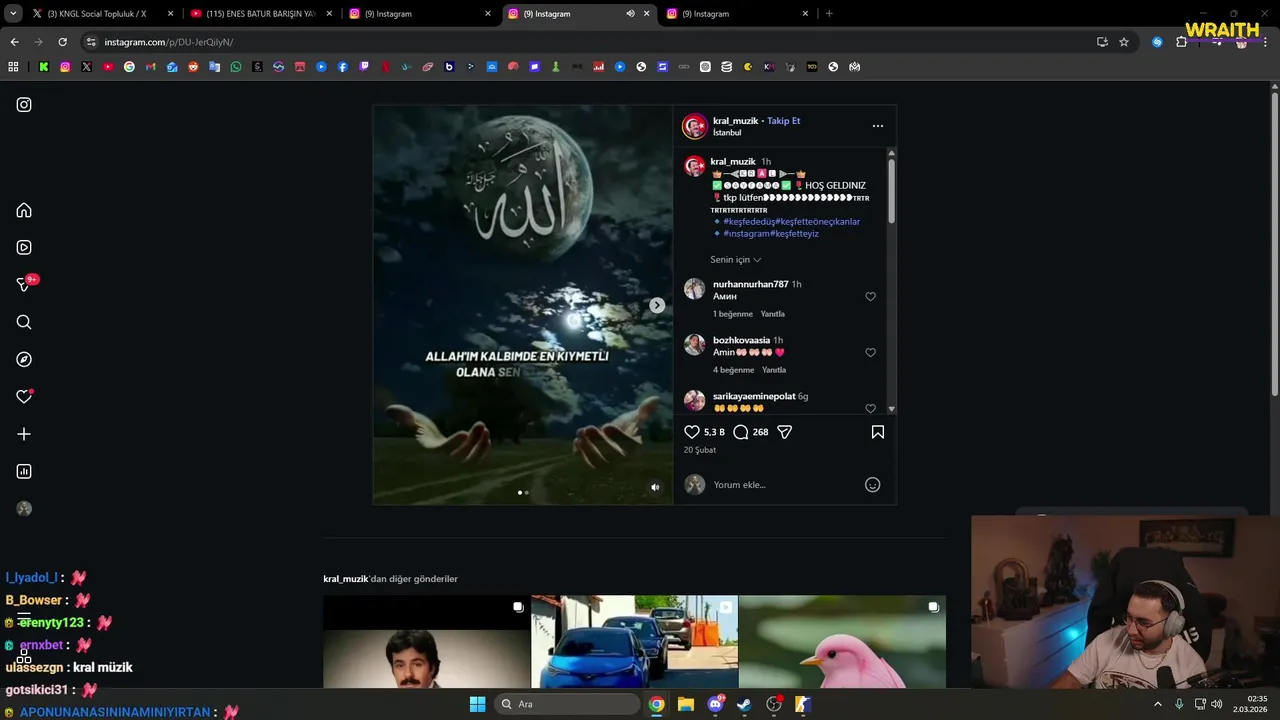Like sarikayaeminepolat's comment

870,408
